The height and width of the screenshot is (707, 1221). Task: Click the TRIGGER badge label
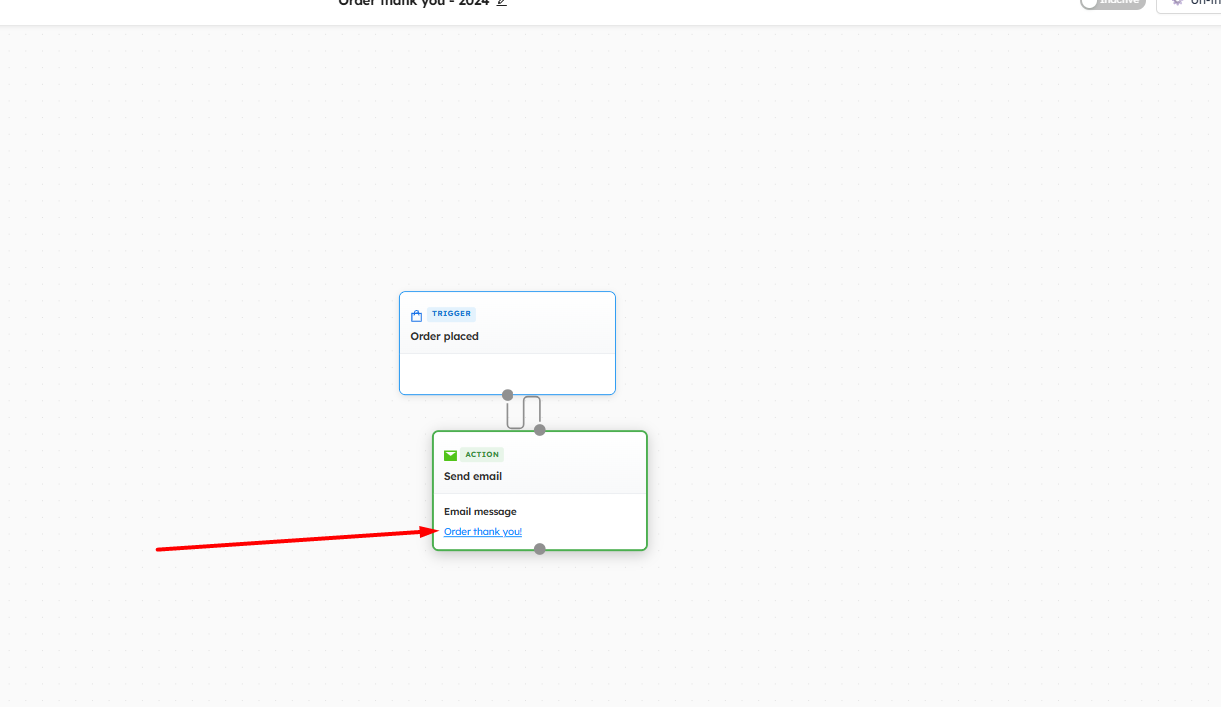pyautogui.click(x=451, y=314)
